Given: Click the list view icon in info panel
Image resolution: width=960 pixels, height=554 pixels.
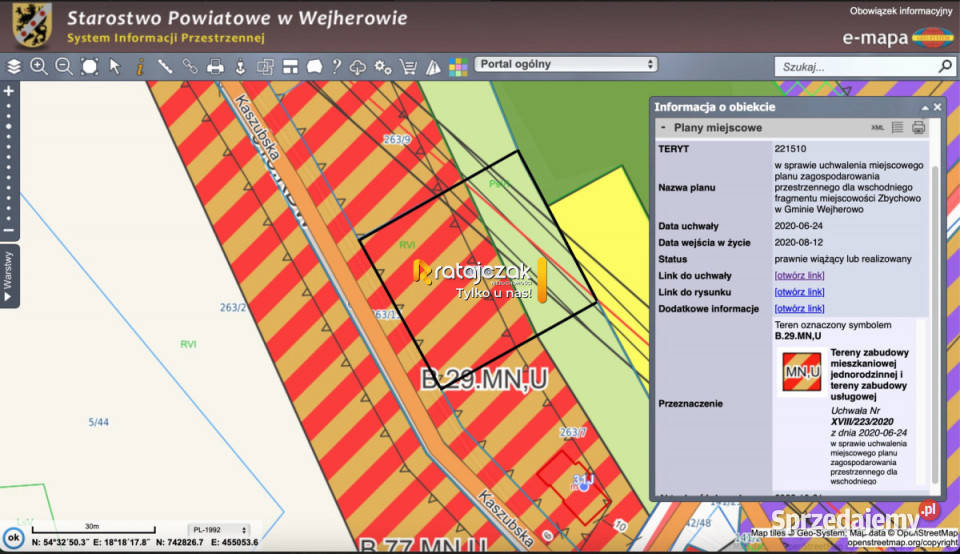Looking at the screenshot, I should pyautogui.click(x=898, y=127).
